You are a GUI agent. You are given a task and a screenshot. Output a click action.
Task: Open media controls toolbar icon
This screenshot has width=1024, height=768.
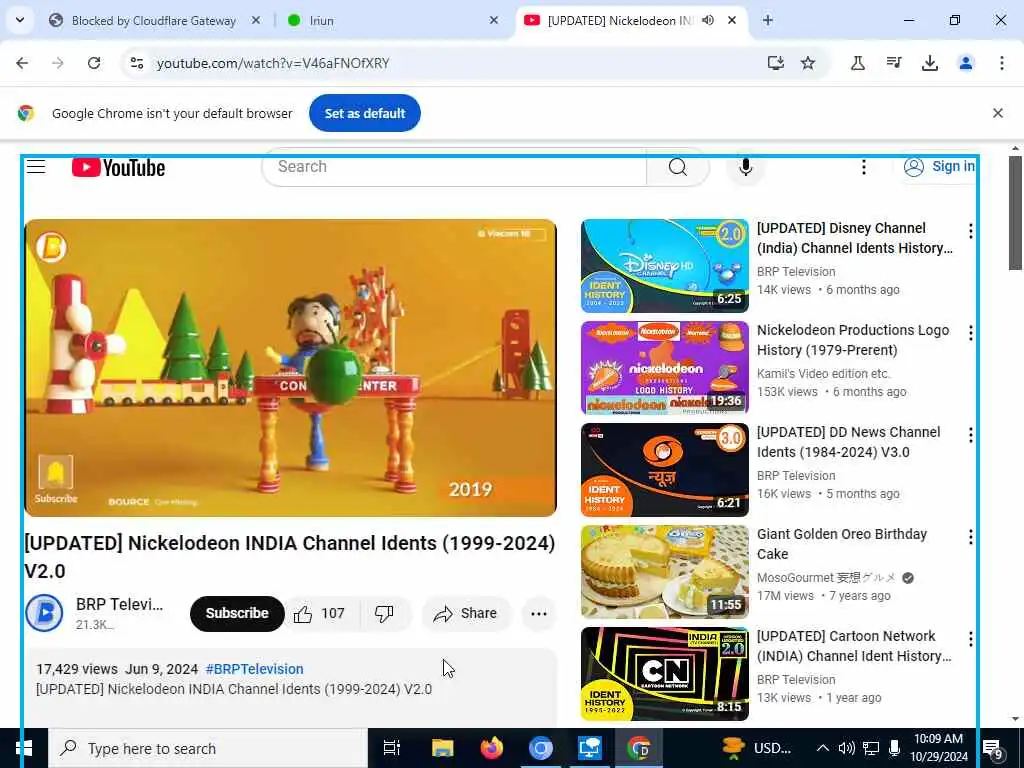[x=893, y=63]
